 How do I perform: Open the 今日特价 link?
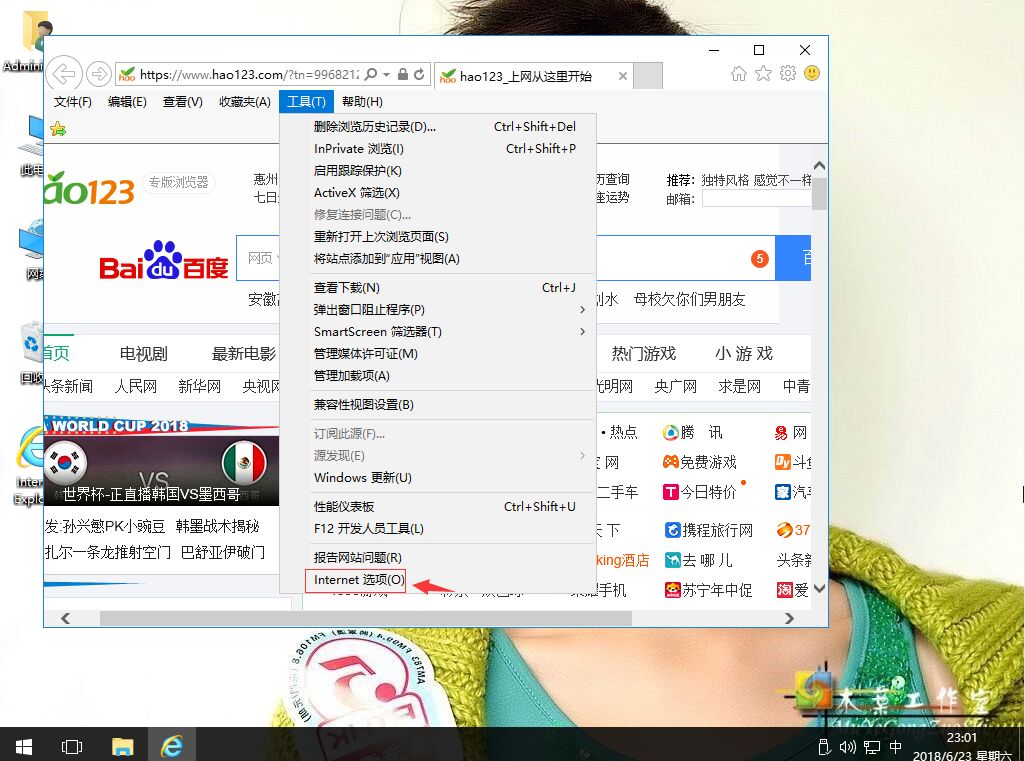click(x=700, y=492)
